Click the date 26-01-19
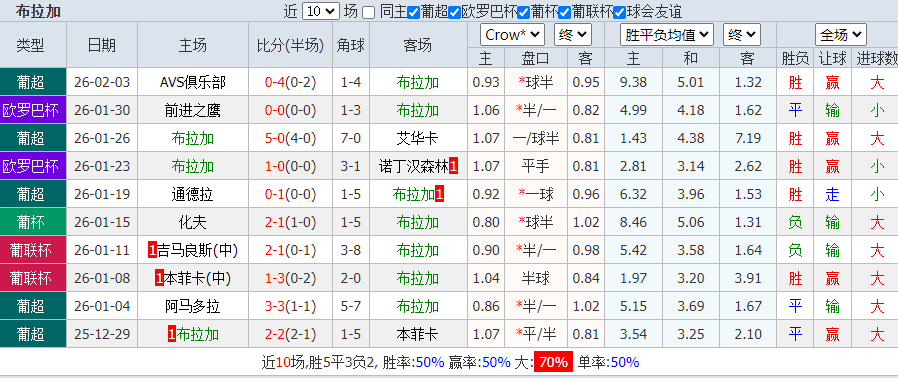 click(x=102, y=194)
